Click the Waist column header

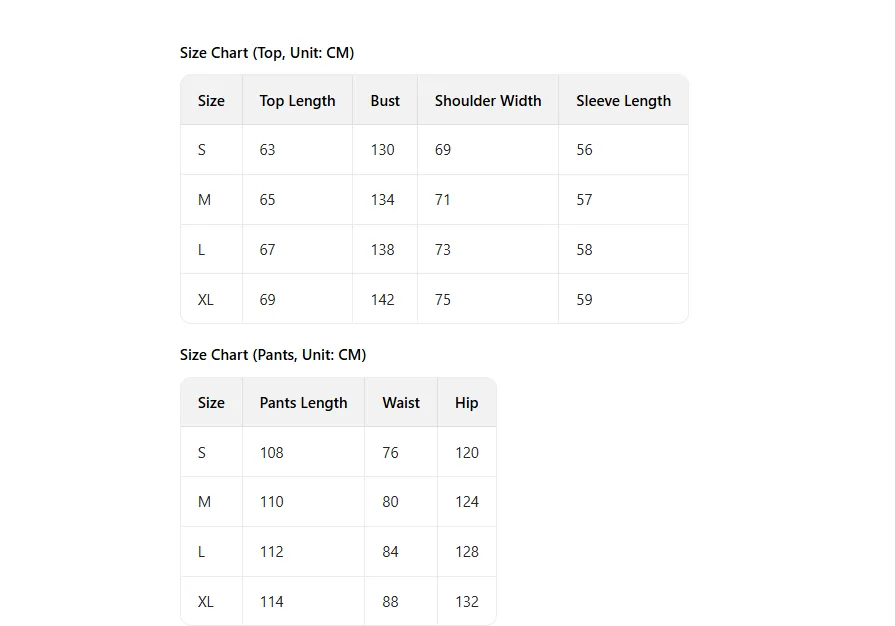(x=401, y=403)
